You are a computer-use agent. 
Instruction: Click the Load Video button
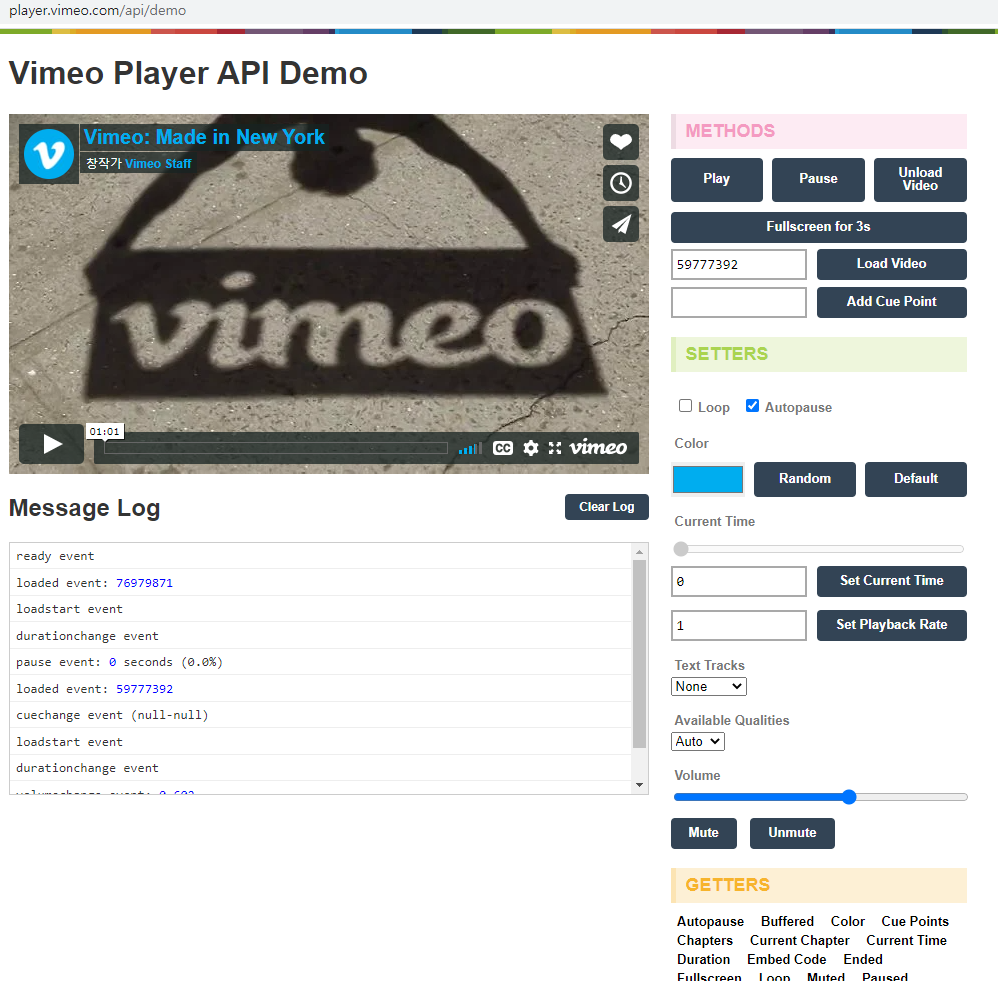coord(892,264)
